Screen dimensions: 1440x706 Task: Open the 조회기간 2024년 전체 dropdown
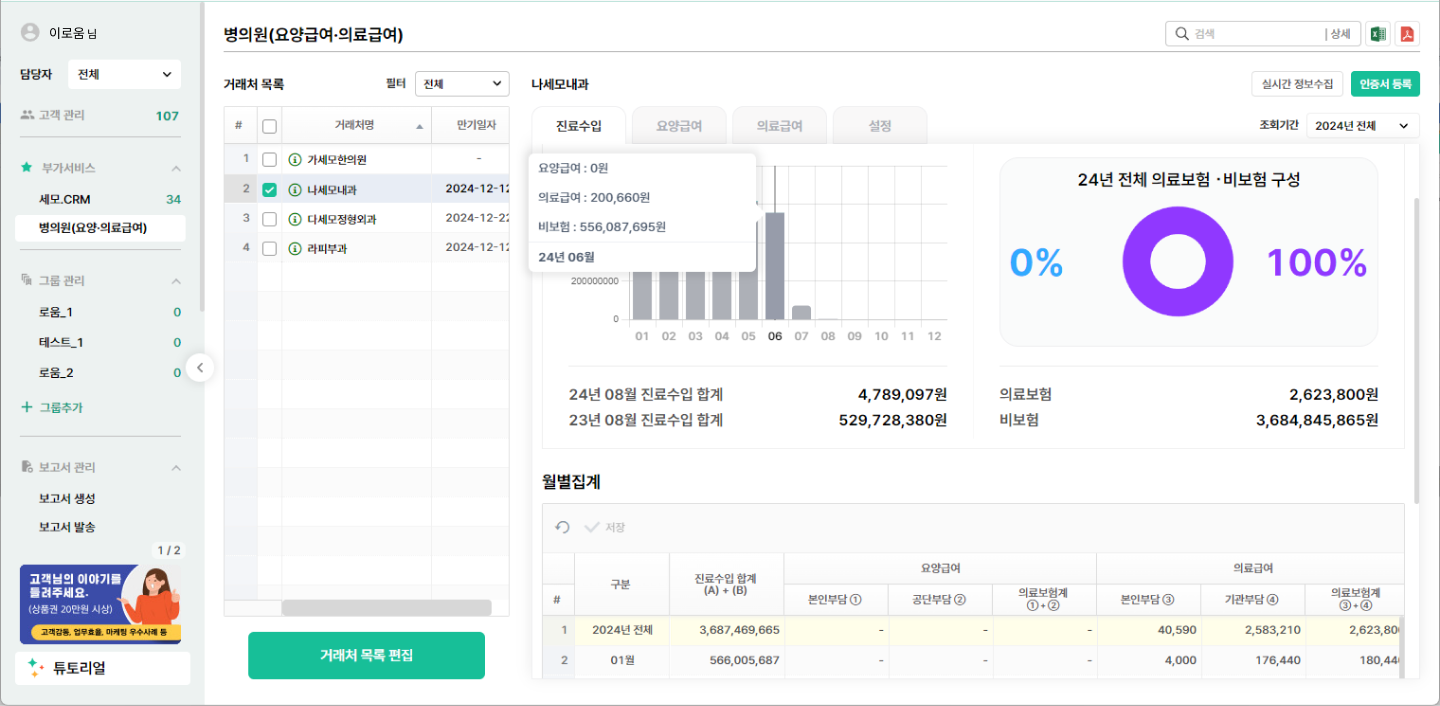coord(1362,126)
